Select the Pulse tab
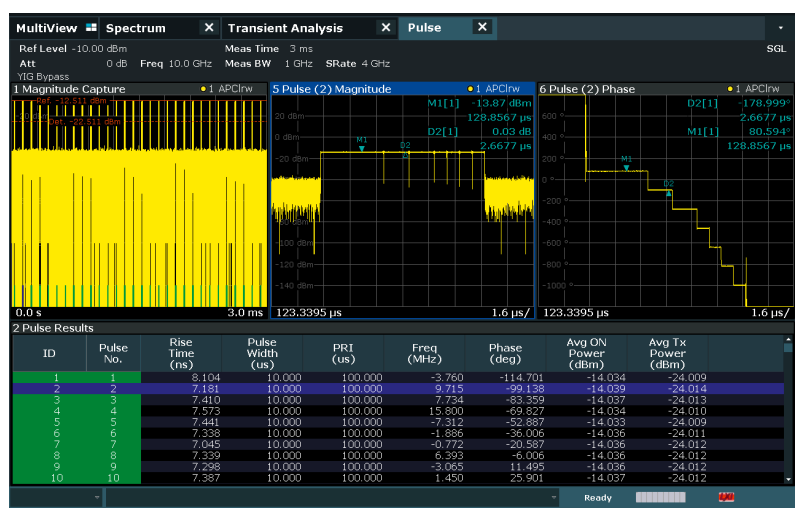Screen dimensions: 805x518 (x=425, y=28)
